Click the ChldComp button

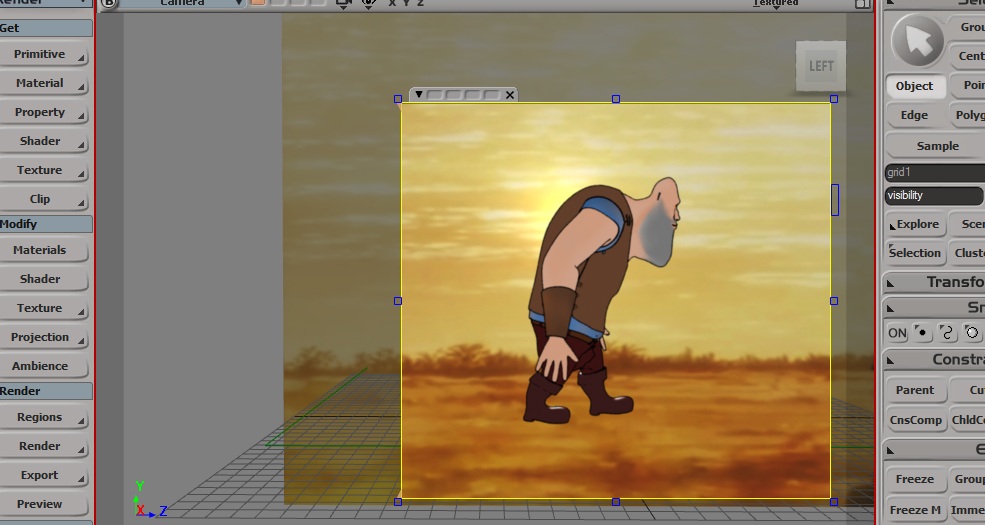click(x=968, y=420)
